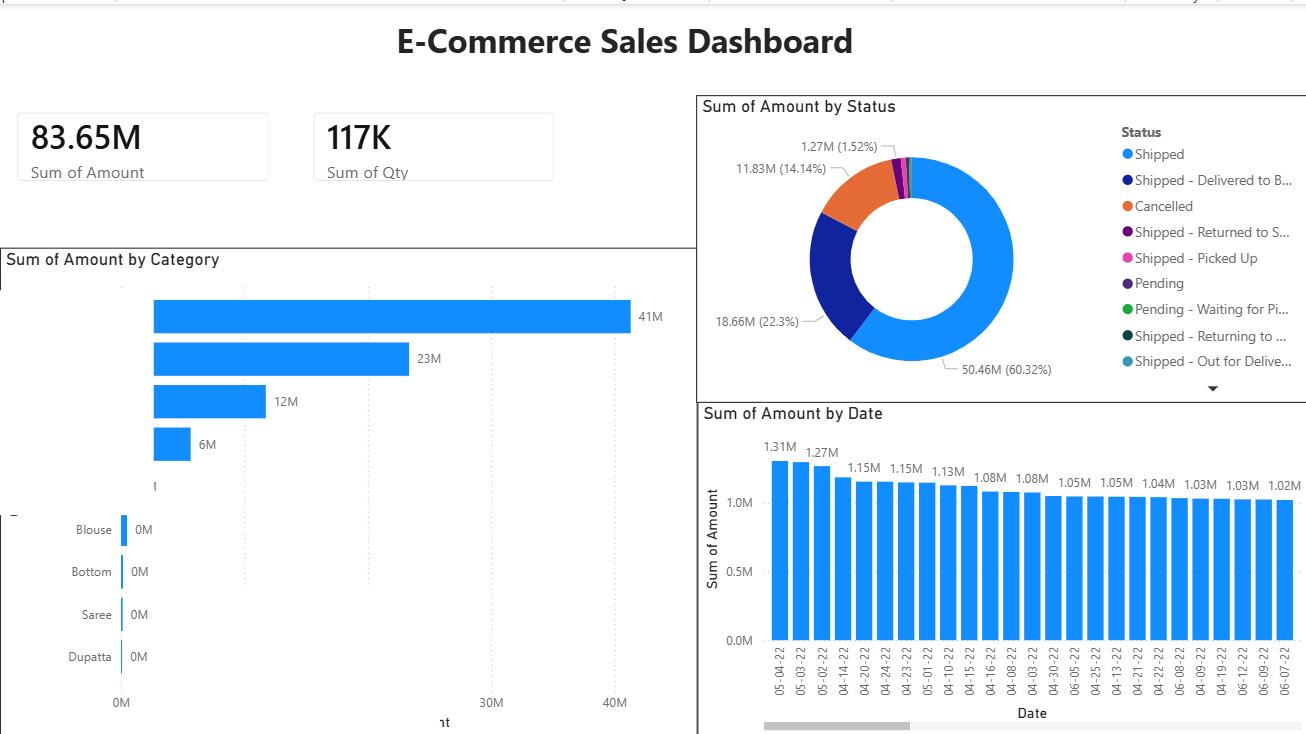Select the 117K Sum of Qty card
This screenshot has height=734, width=1306.
433,147
